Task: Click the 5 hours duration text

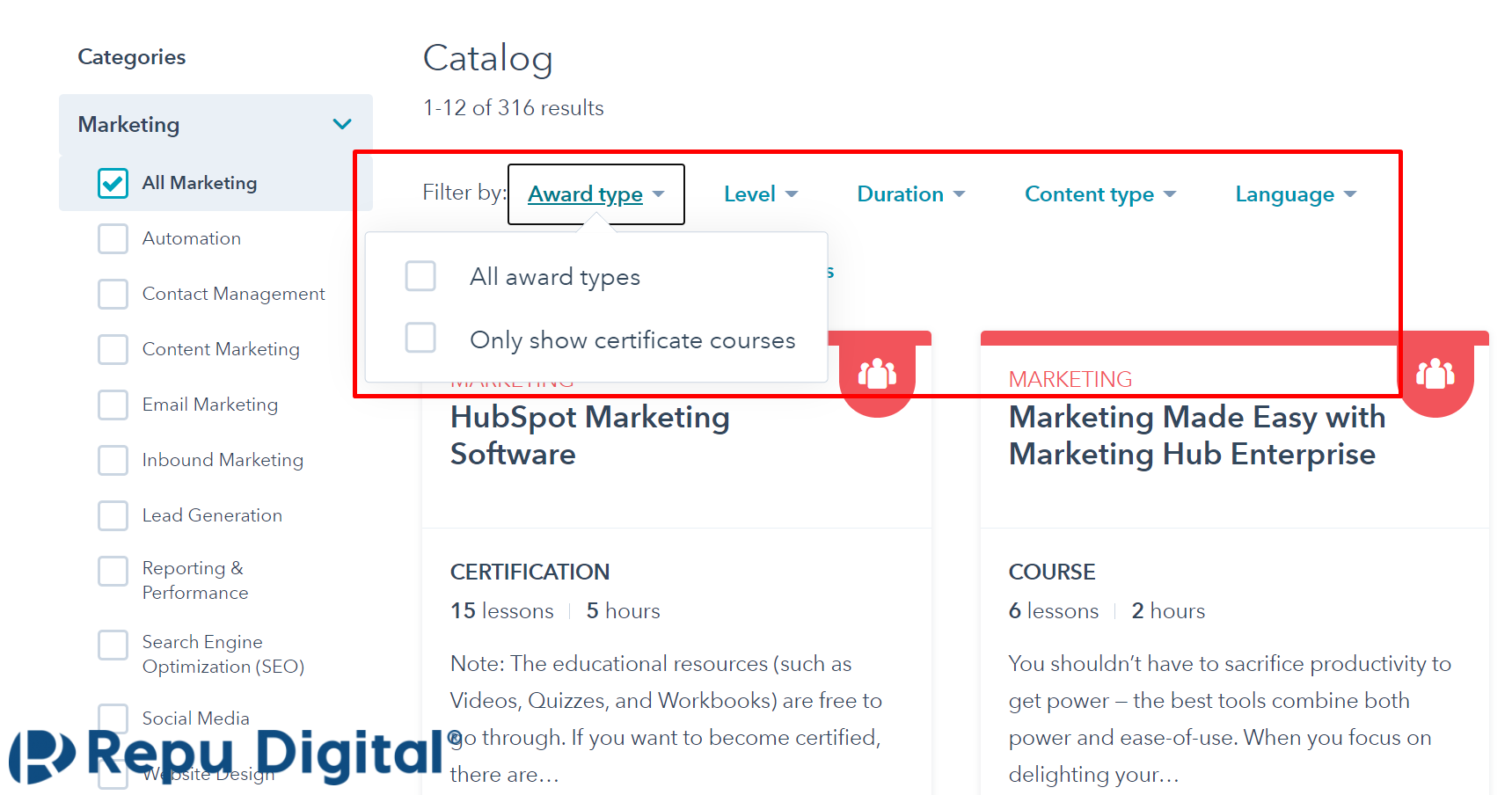Action: pyautogui.click(x=624, y=611)
